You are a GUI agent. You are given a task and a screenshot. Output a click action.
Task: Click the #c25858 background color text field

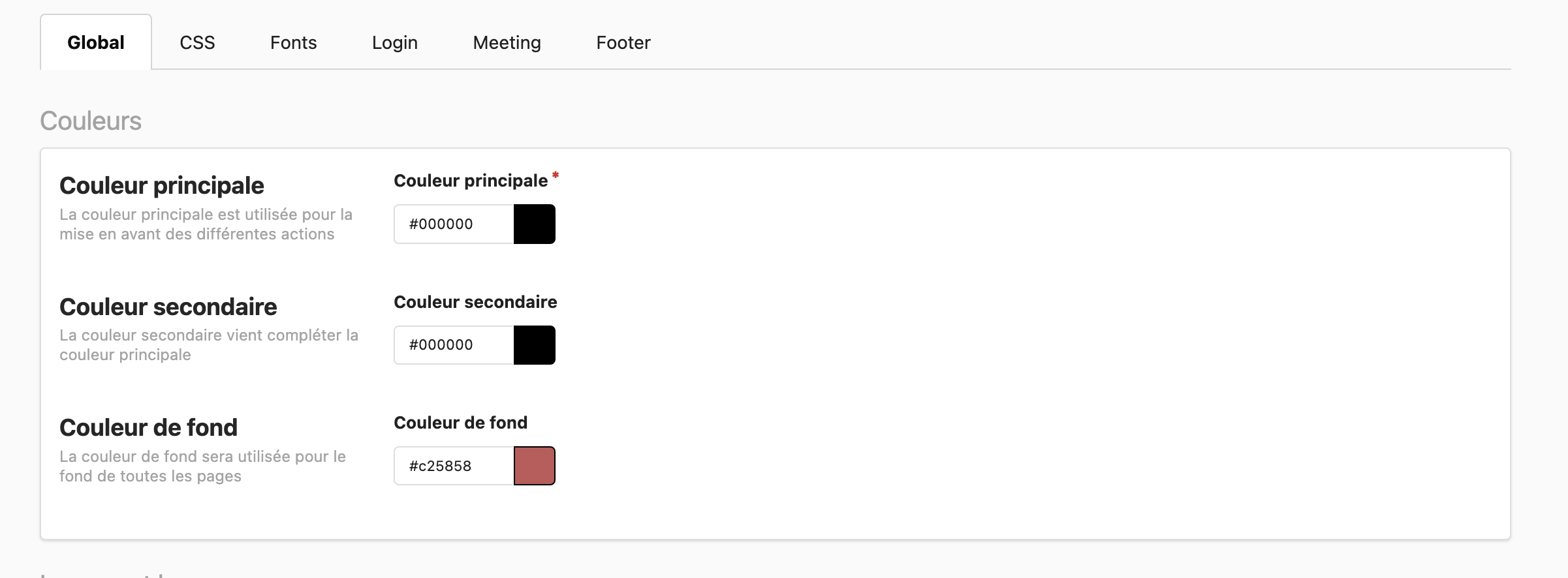coord(454,466)
